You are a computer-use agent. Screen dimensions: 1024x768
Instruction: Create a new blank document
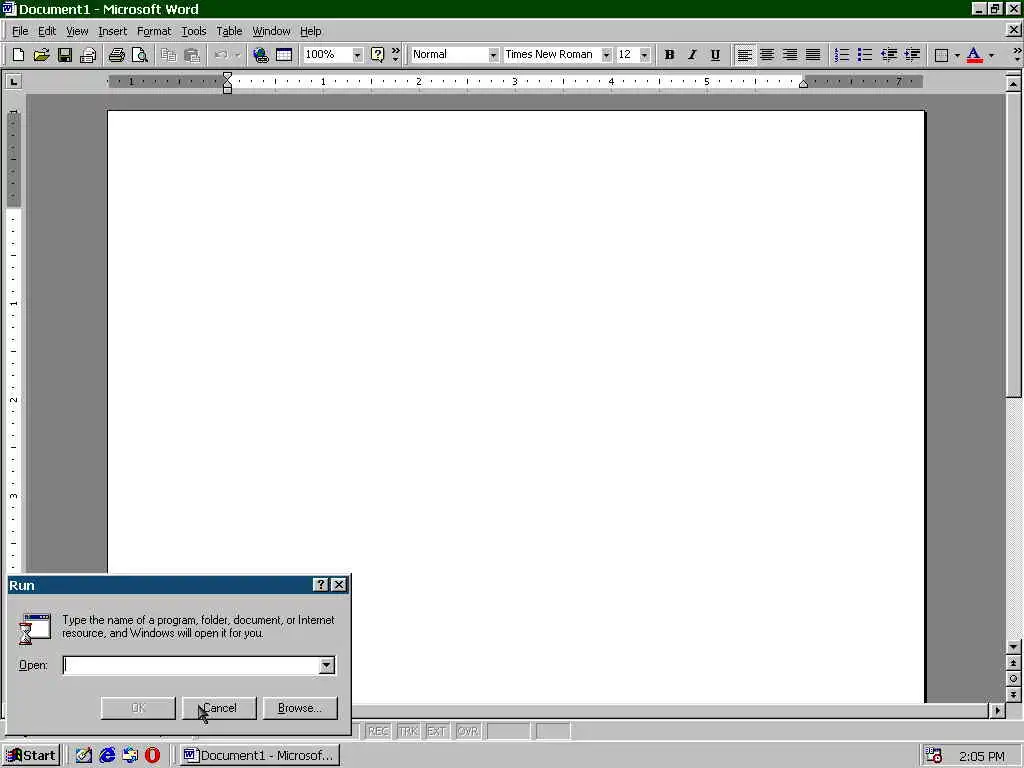click(18, 55)
